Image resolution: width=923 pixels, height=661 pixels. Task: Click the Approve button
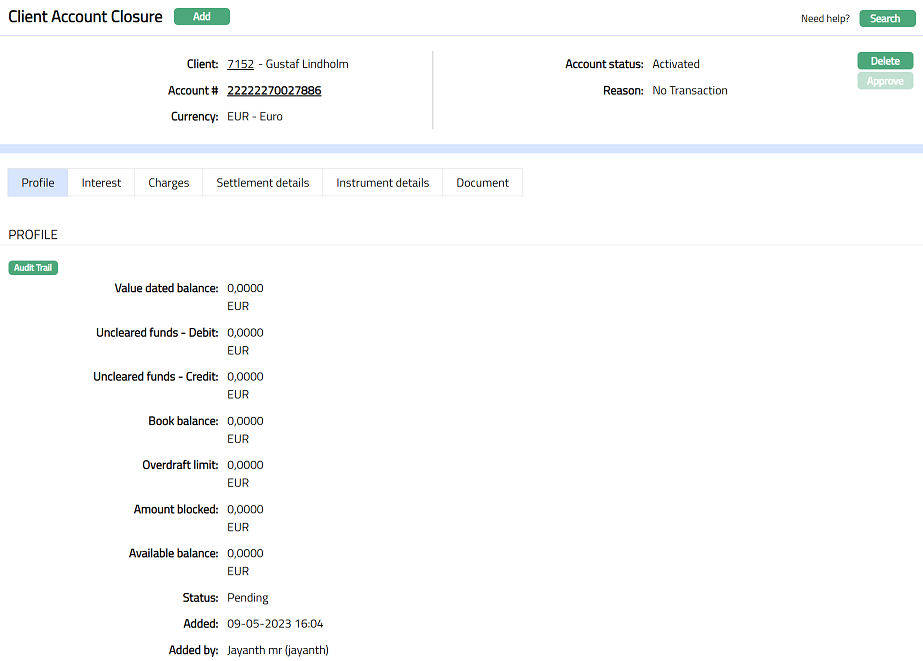885,81
